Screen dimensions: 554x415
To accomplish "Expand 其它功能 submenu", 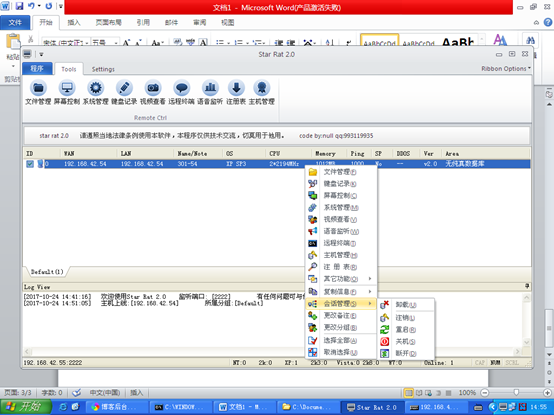I will pyautogui.click(x=341, y=279).
